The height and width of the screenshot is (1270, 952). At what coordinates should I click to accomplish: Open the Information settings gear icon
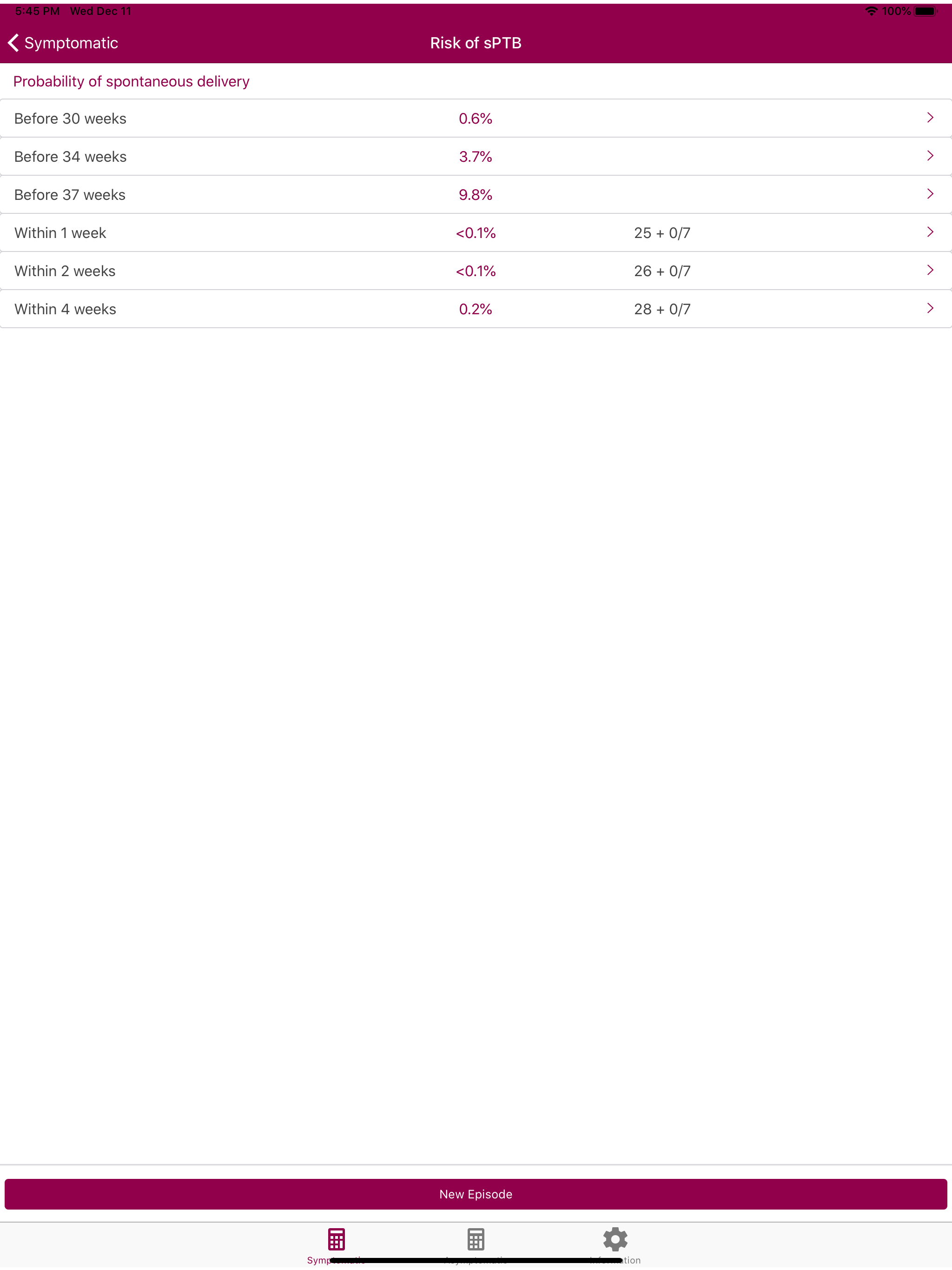(615, 1239)
